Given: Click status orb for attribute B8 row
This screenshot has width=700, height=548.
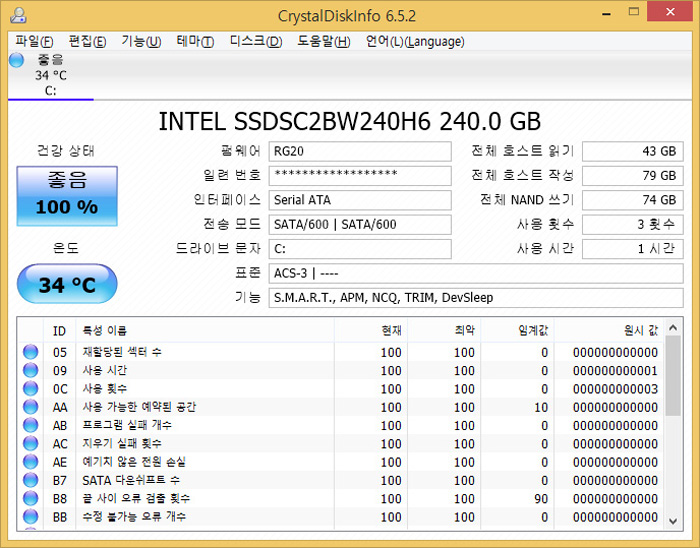Looking at the screenshot, I should (30, 498).
